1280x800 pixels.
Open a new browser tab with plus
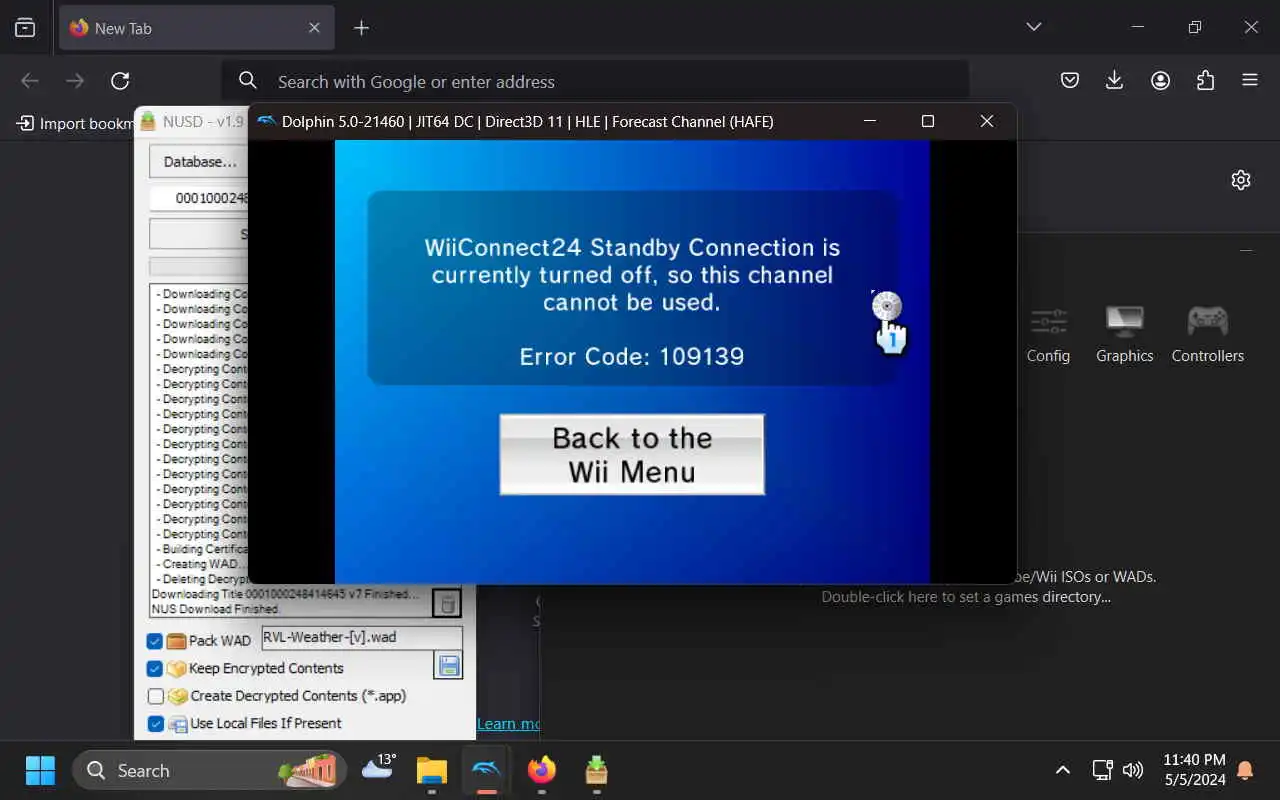pyautogui.click(x=362, y=28)
